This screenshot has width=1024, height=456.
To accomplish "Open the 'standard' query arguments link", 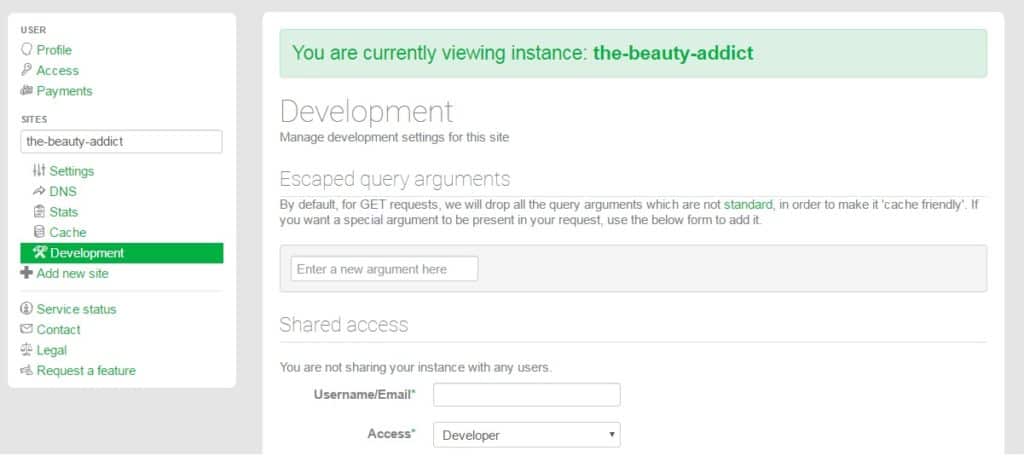I will coord(748,204).
